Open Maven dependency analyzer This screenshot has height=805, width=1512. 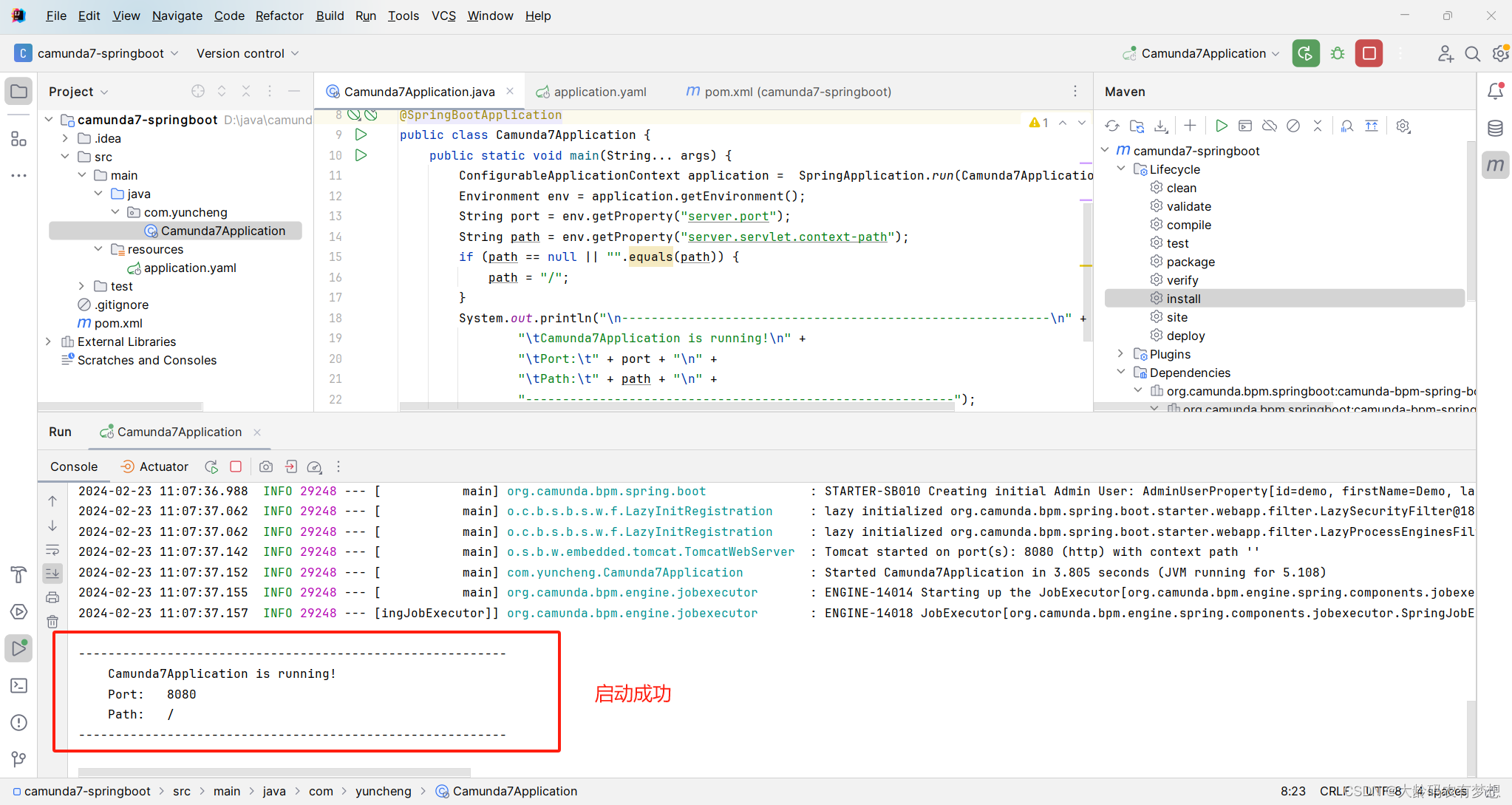(x=1347, y=126)
